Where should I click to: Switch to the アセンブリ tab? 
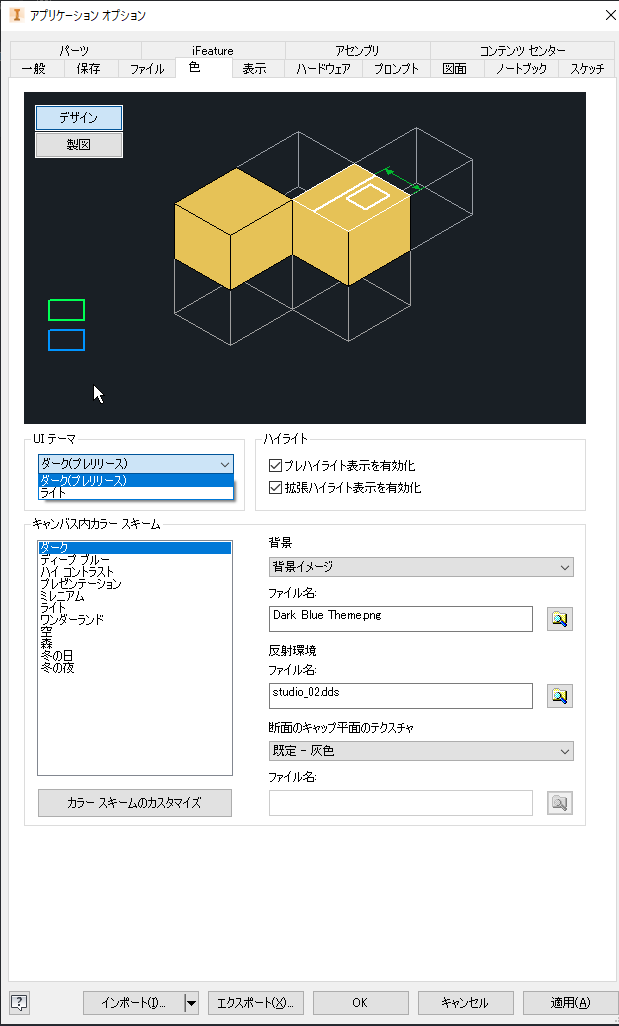pos(357,50)
